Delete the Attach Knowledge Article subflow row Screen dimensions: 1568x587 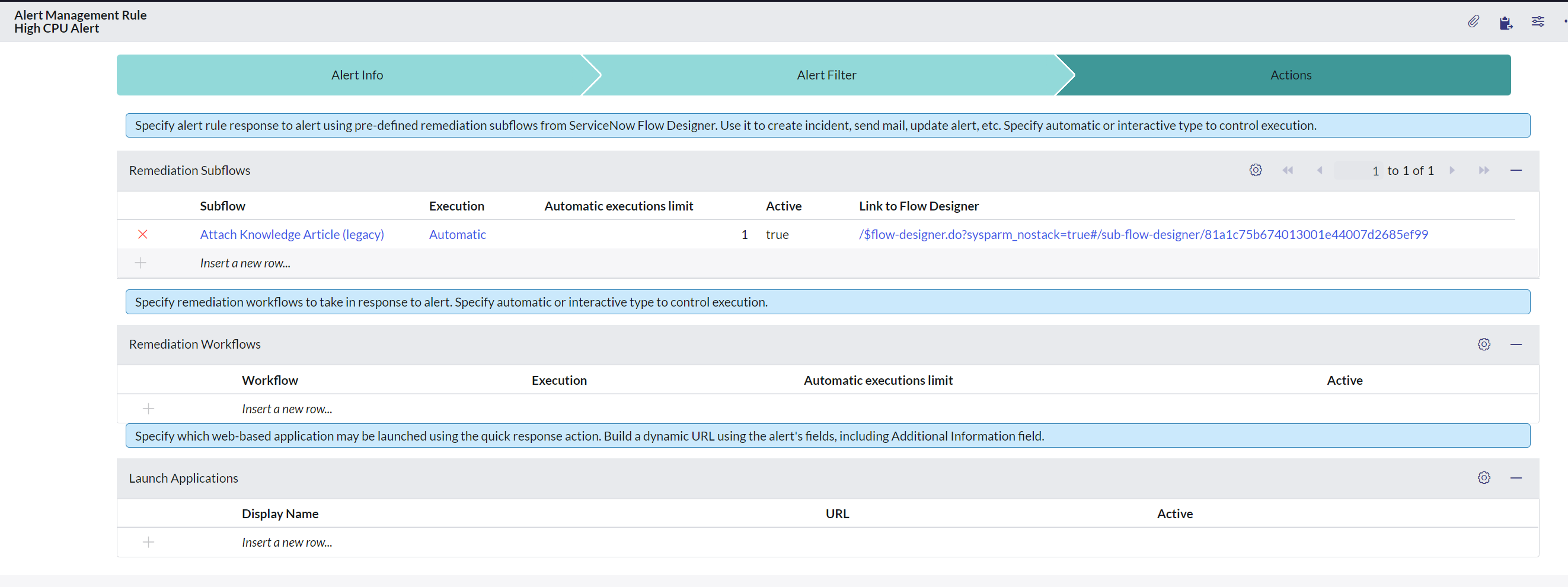[142, 234]
